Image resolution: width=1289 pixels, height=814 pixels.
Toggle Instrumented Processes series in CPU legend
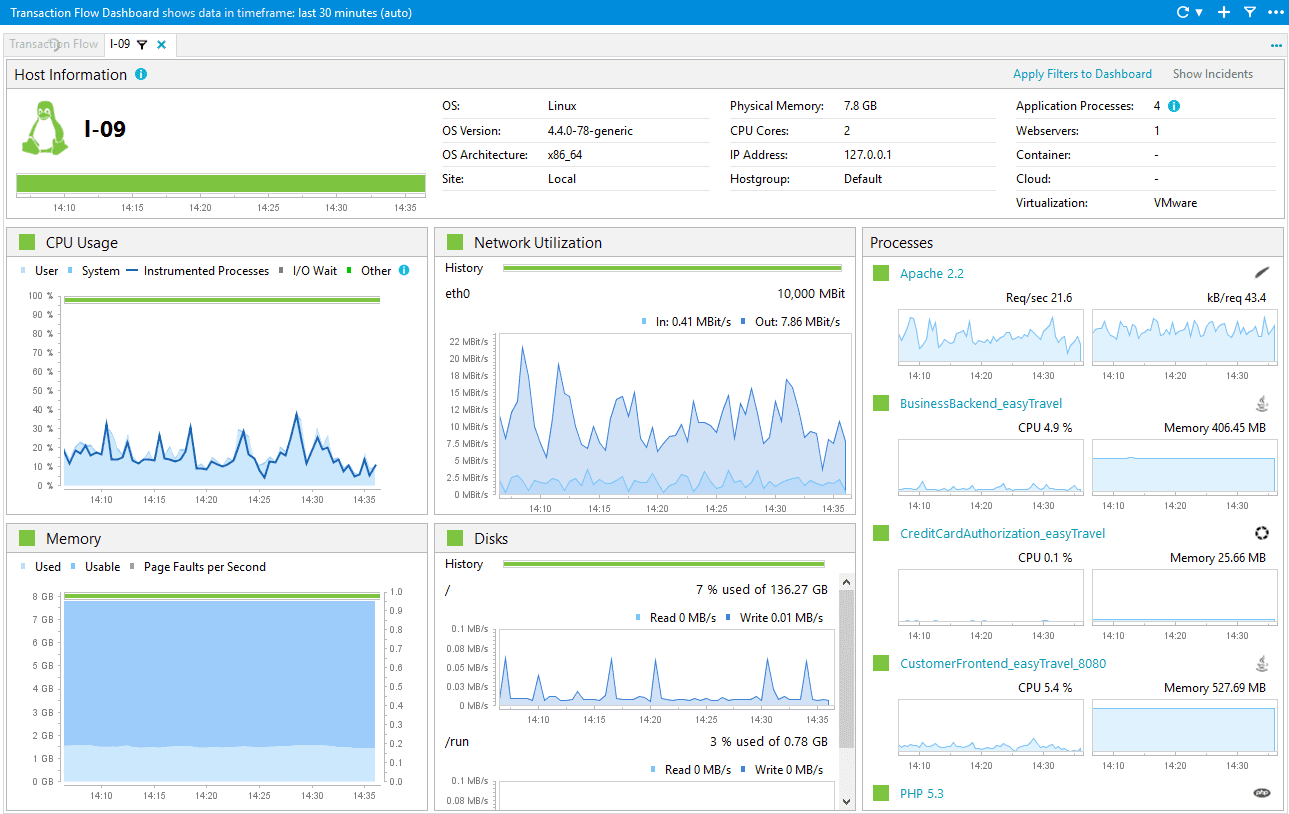[x=198, y=271]
